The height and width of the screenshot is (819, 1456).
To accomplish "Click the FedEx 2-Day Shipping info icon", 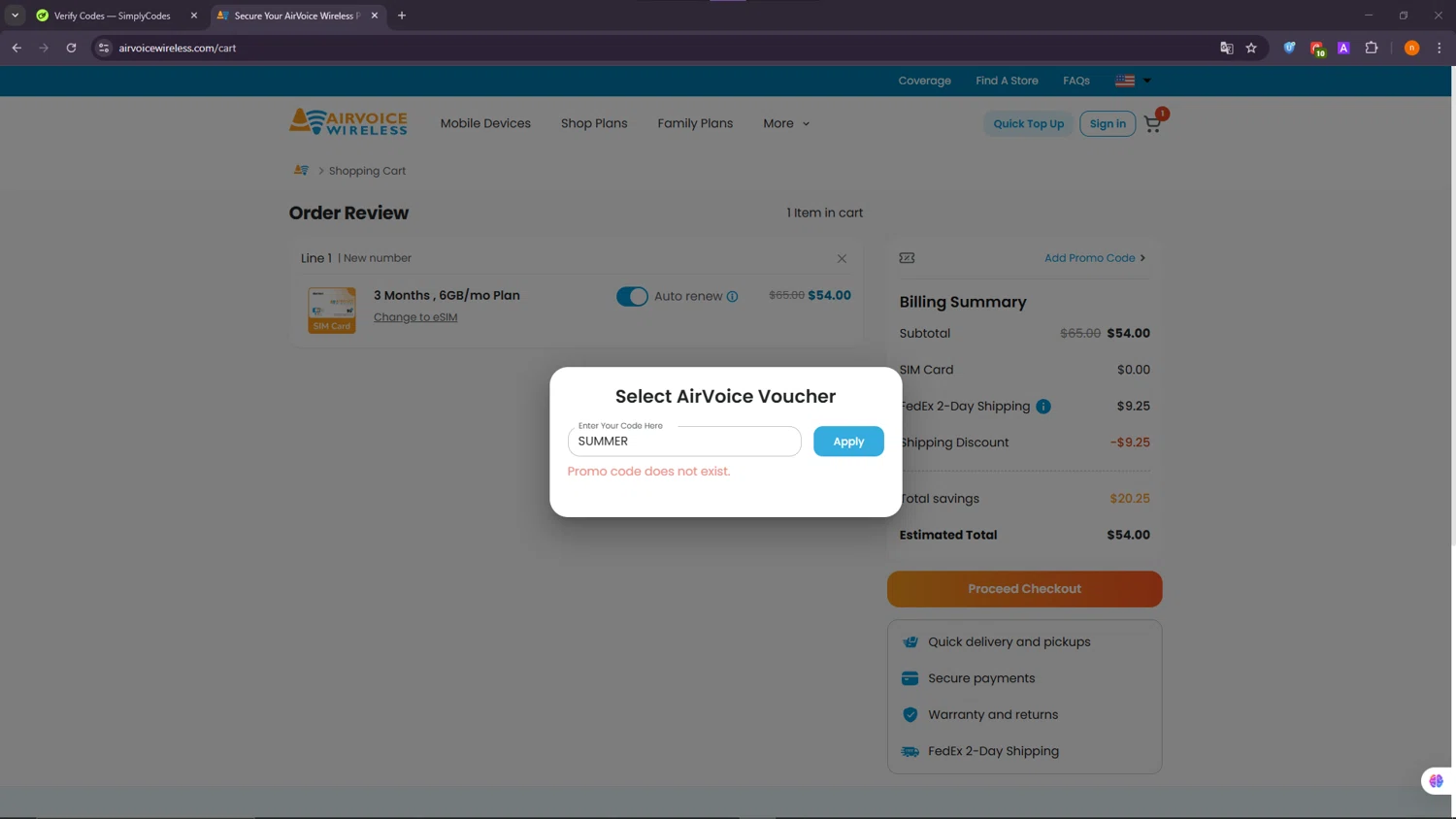I will (x=1043, y=407).
